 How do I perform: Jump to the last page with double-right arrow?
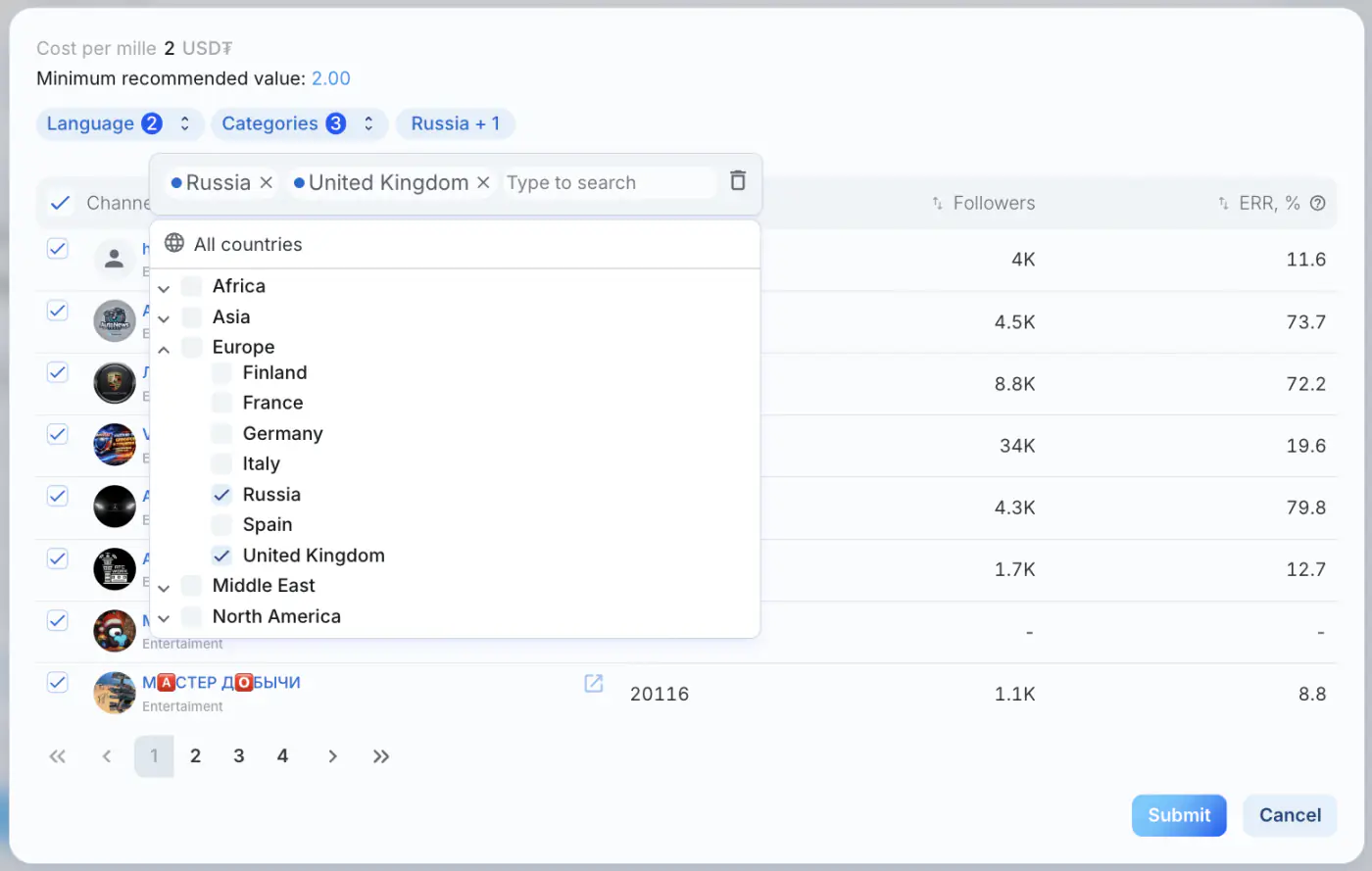[x=381, y=756]
